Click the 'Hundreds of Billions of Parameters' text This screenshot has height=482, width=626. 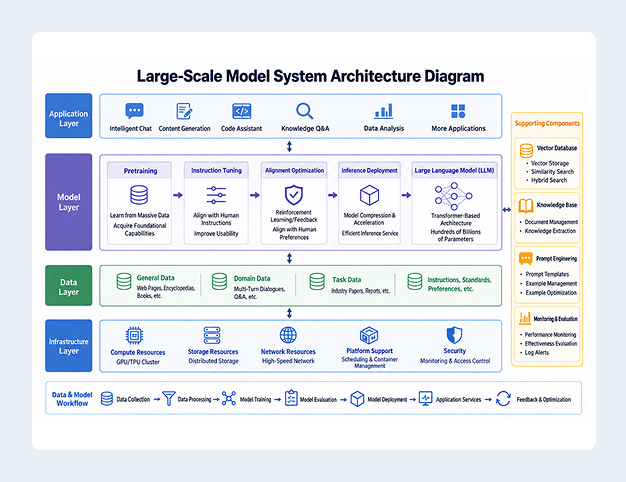click(x=456, y=235)
